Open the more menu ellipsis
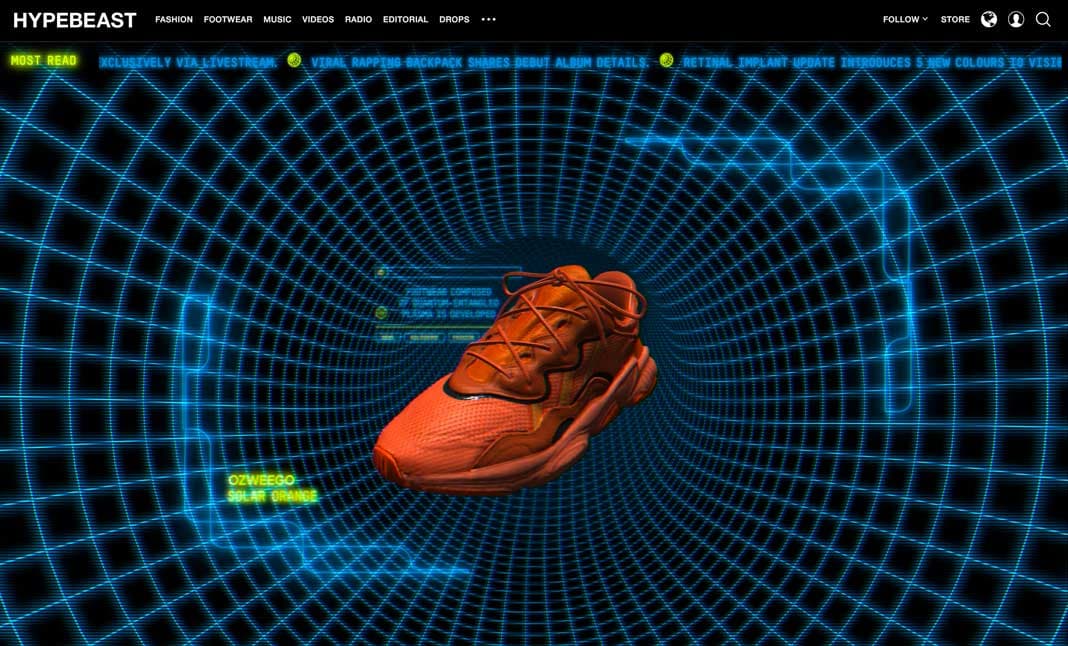This screenshot has height=646, width=1068. 488,20
